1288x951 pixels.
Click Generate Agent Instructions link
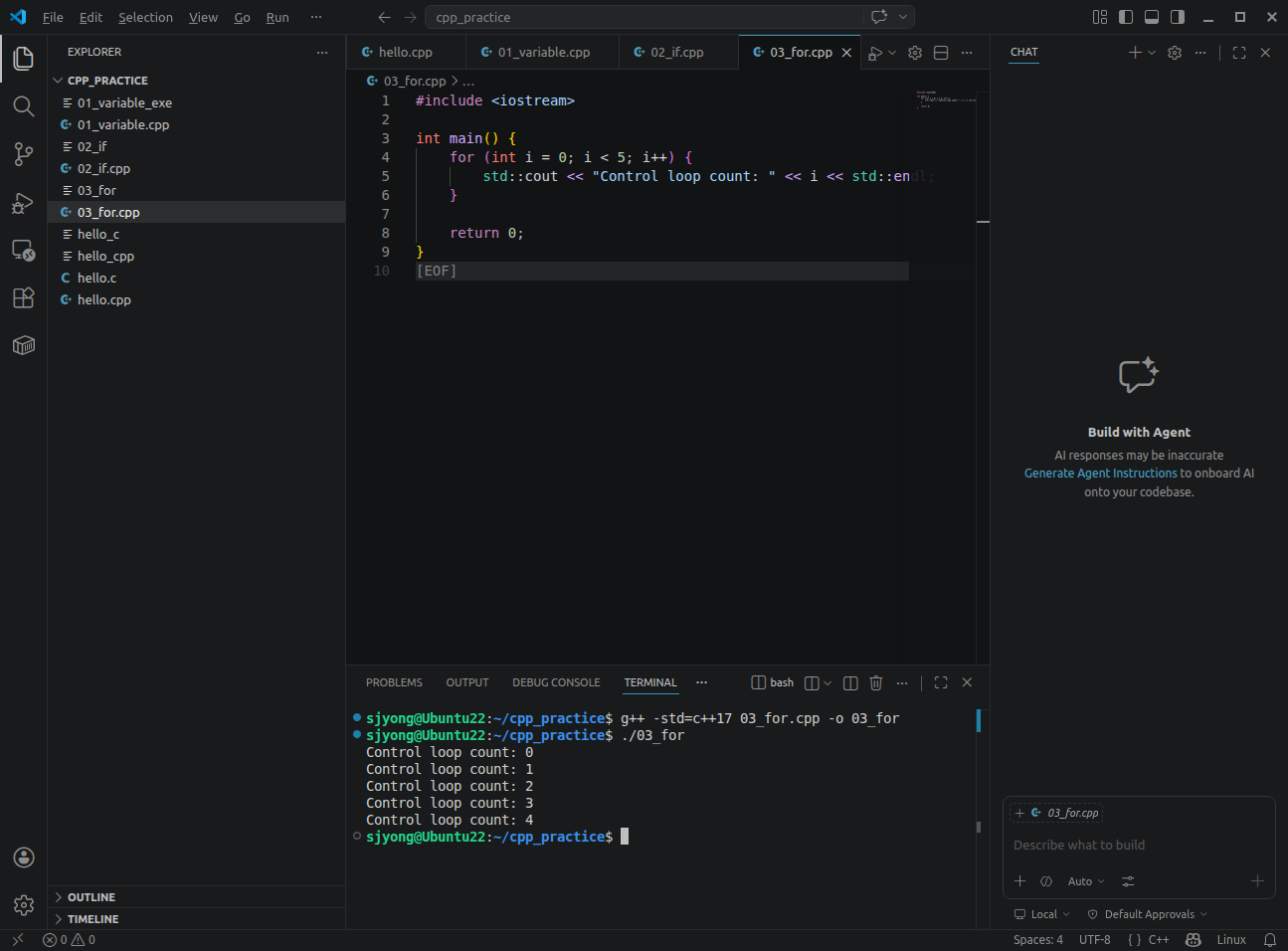1101,474
